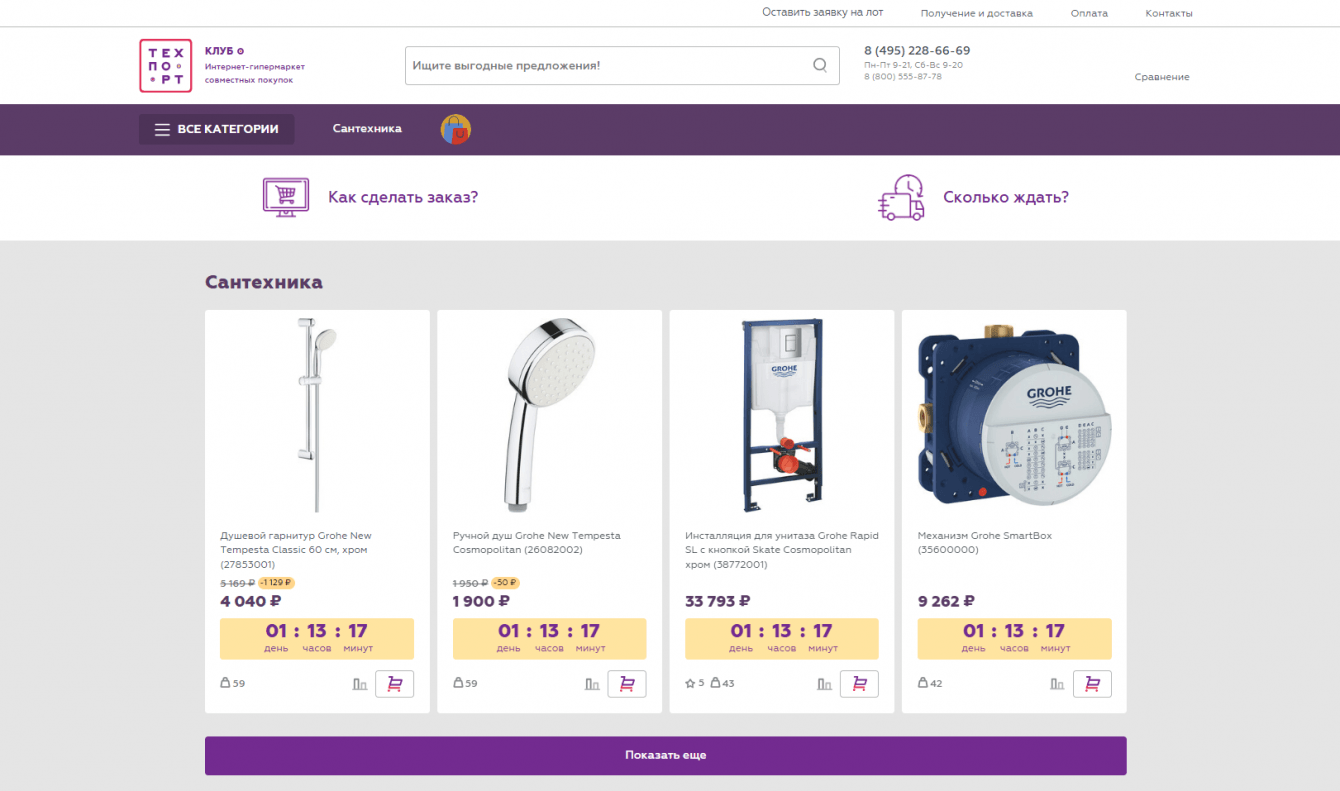Click the Показать еще button
This screenshot has width=1340, height=791.
666,755
